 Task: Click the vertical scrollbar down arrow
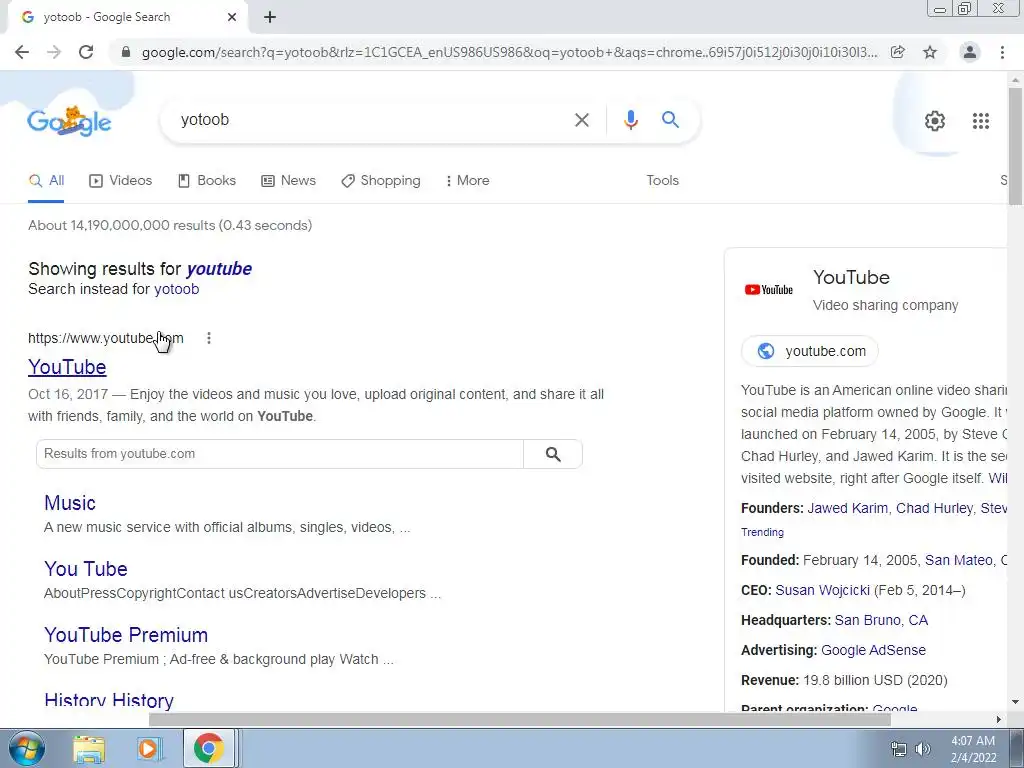[1015, 702]
